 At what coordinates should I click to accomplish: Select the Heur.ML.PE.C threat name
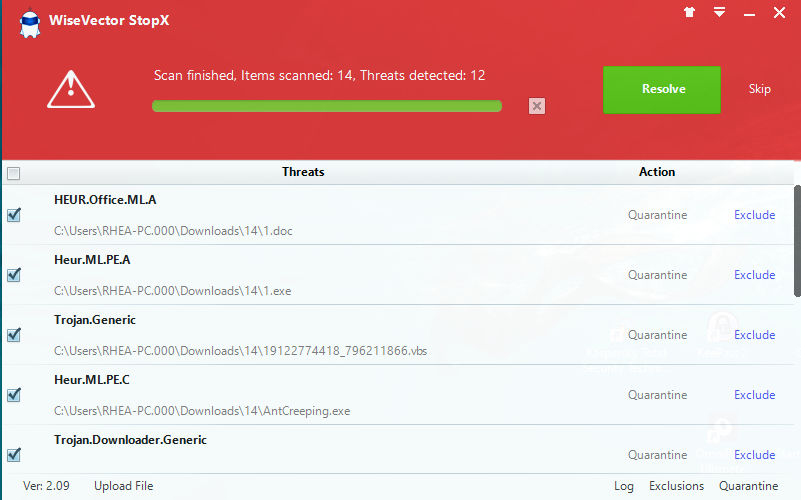[x=92, y=380]
